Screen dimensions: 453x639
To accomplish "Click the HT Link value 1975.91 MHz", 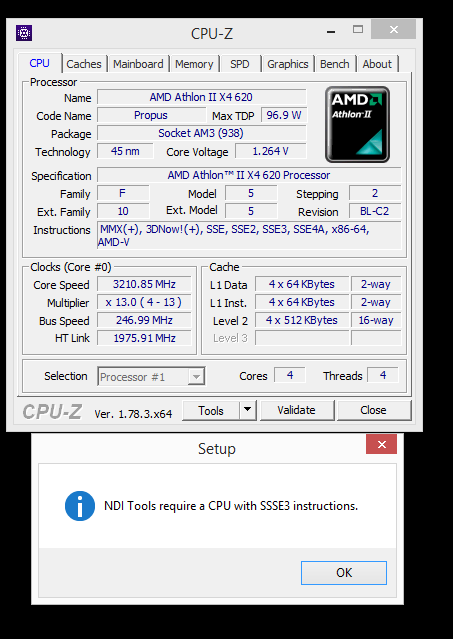I will tap(144, 338).
